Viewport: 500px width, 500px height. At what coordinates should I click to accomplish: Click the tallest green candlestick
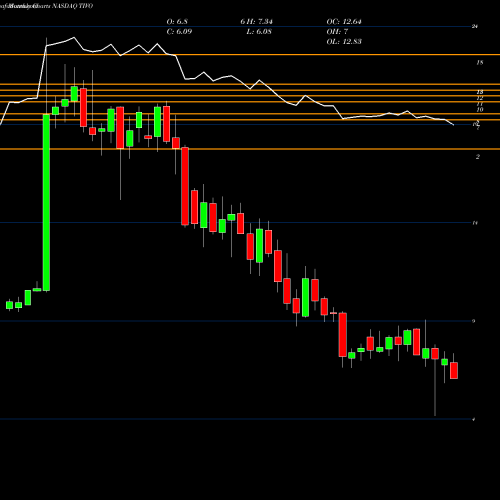(x=46, y=203)
